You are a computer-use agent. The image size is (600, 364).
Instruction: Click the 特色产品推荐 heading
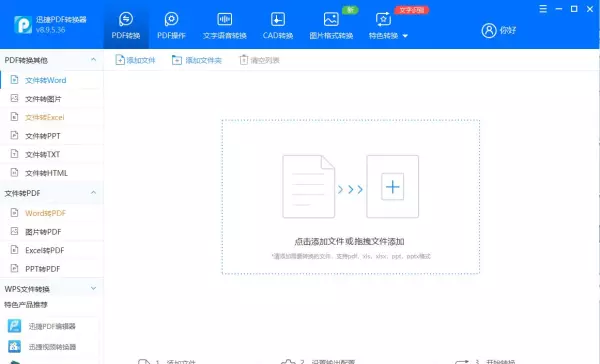(x=26, y=305)
